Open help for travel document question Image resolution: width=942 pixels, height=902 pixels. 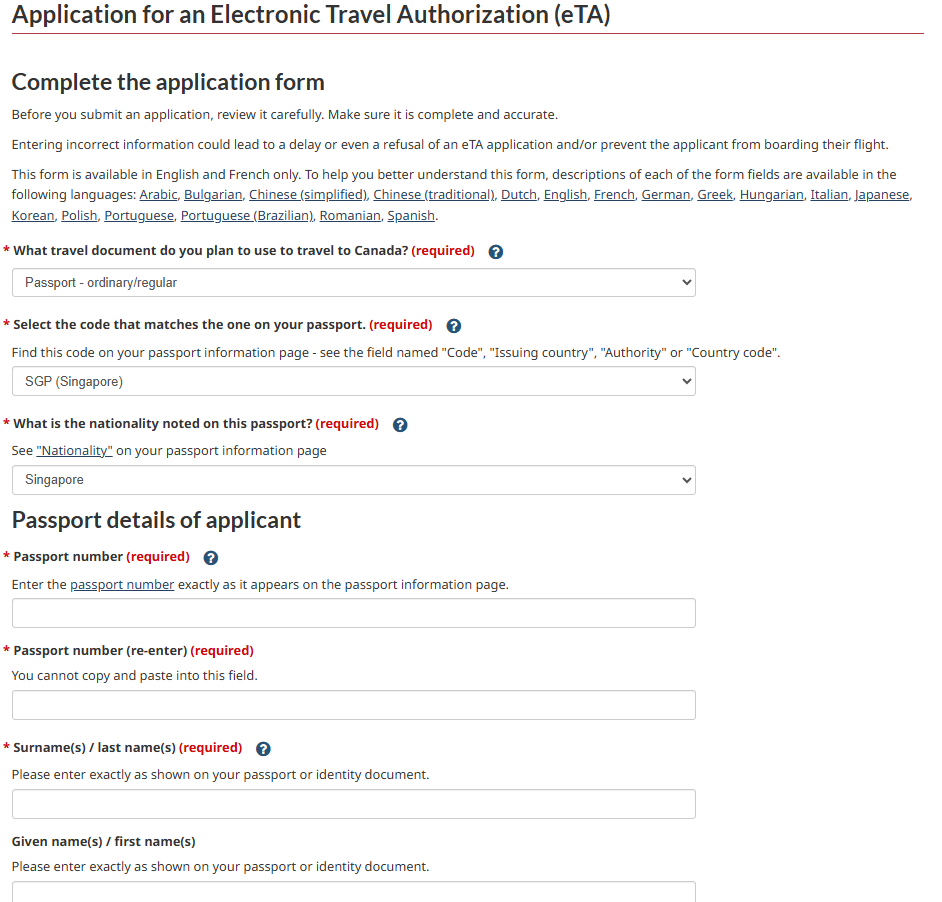tap(495, 251)
